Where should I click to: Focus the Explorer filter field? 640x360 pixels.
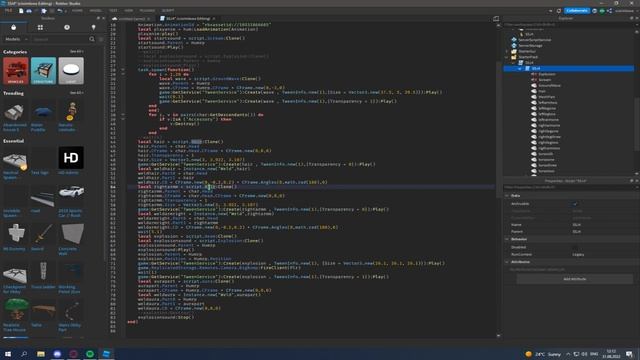tap(567, 25)
